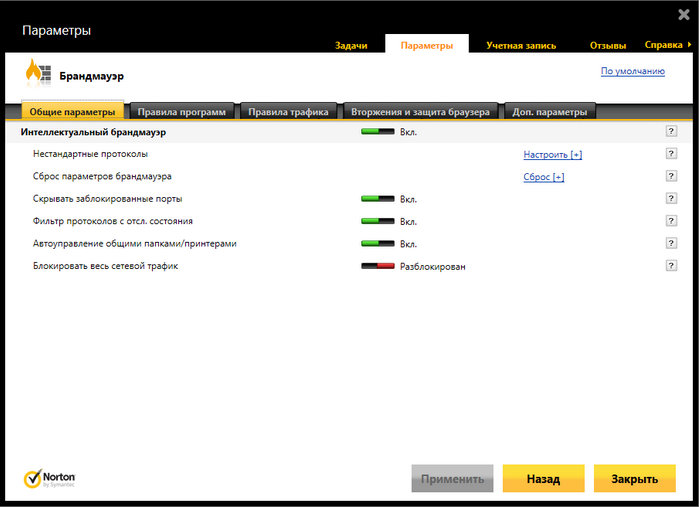699x507 pixels.
Task: Expand Настроить [+] for nonstandard protocols
Action: pyautogui.click(x=553, y=155)
